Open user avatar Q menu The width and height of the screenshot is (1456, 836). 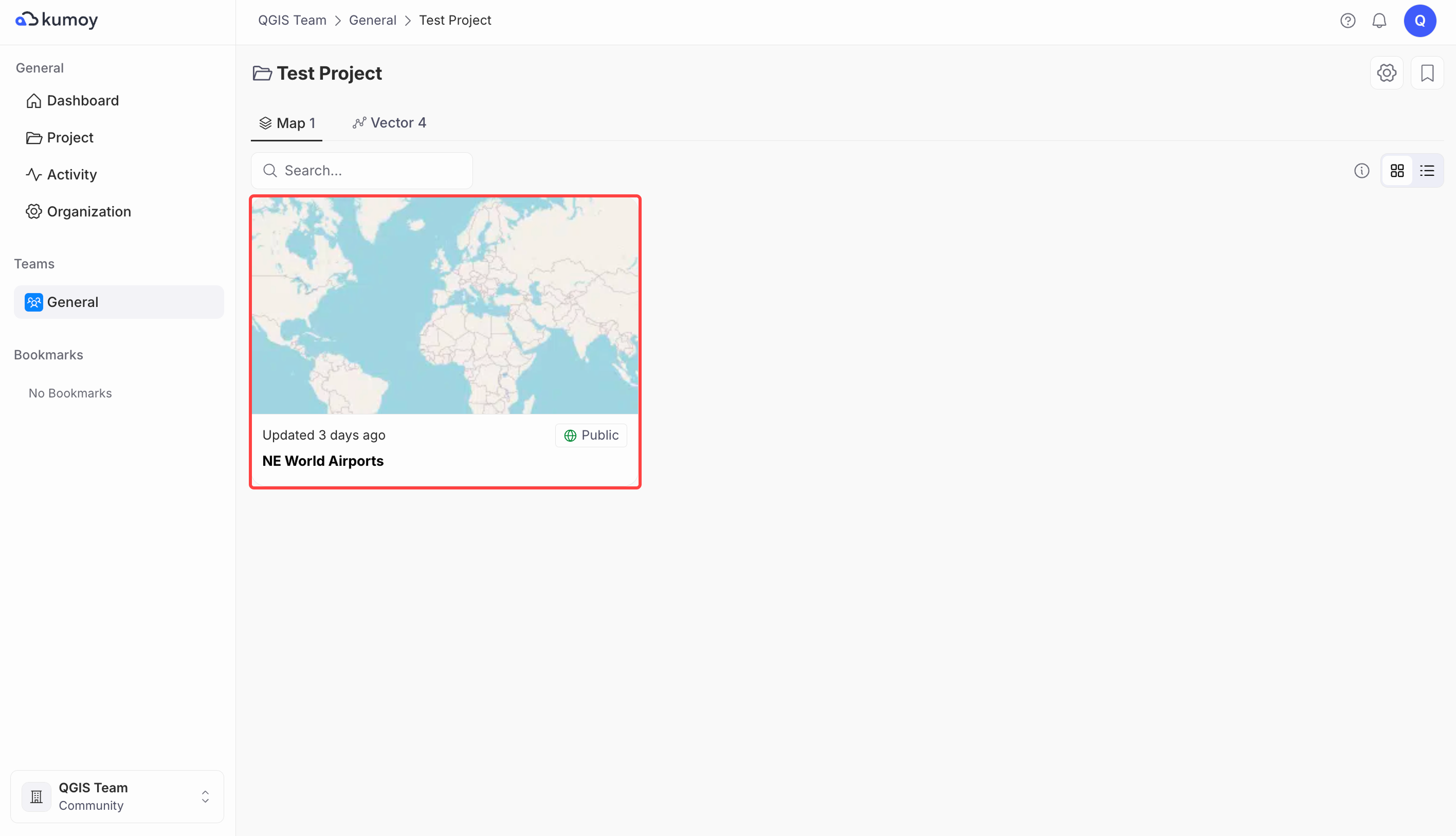1420,21
